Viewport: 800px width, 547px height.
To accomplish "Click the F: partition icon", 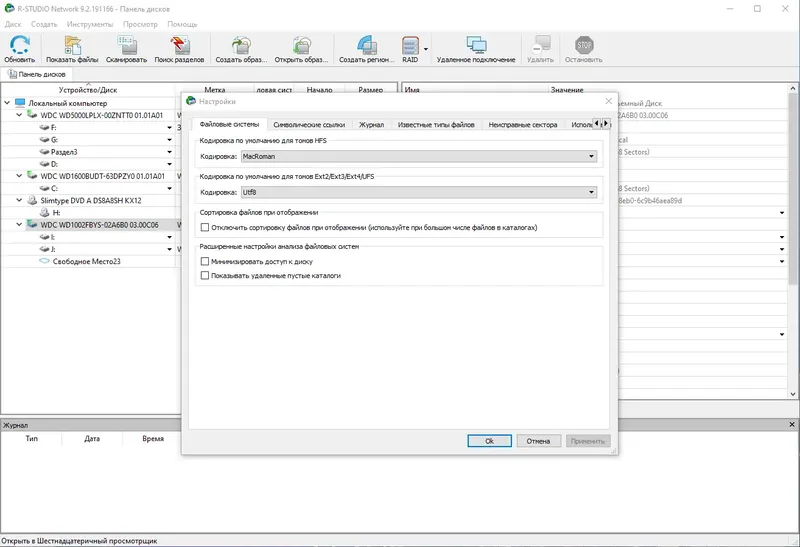I will (x=44, y=127).
